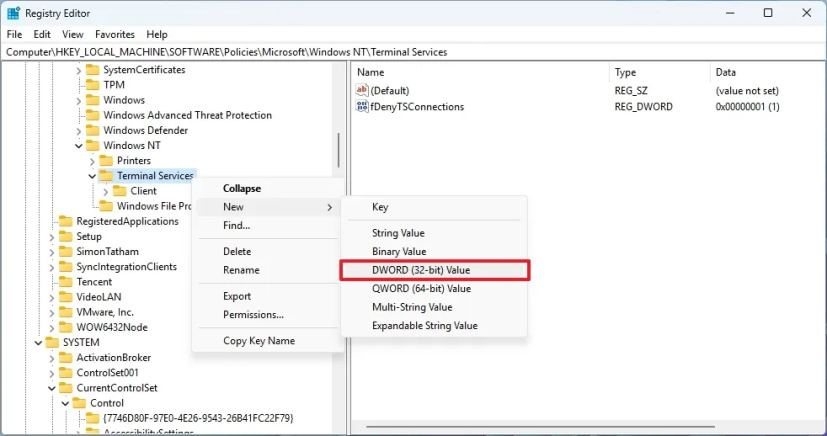Click the Registry Editor app icon in title bar
The height and width of the screenshot is (436, 827).
[x=13, y=13]
